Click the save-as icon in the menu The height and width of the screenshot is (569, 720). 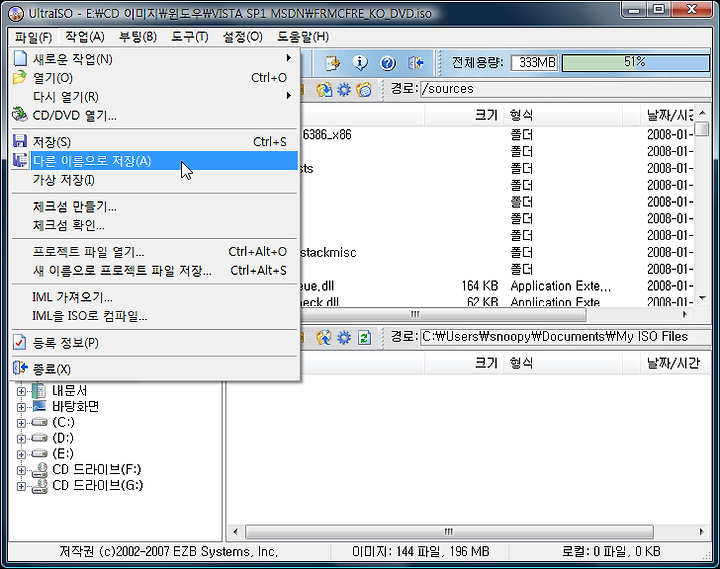click(20, 160)
